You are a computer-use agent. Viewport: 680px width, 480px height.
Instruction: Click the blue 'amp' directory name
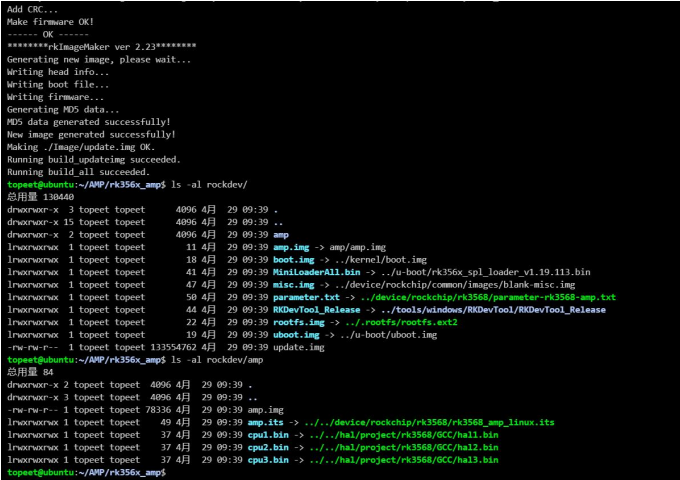pyautogui.click(x=281, y=235)
